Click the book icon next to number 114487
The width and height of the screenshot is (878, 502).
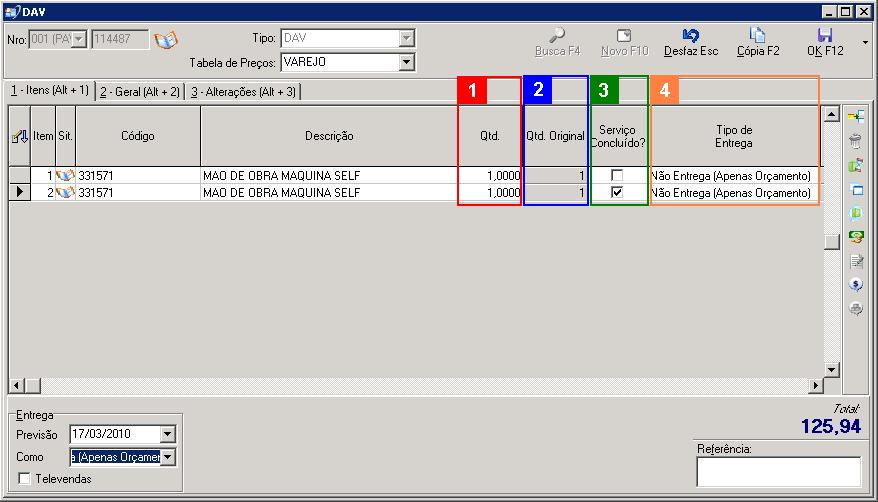(166, 40)
